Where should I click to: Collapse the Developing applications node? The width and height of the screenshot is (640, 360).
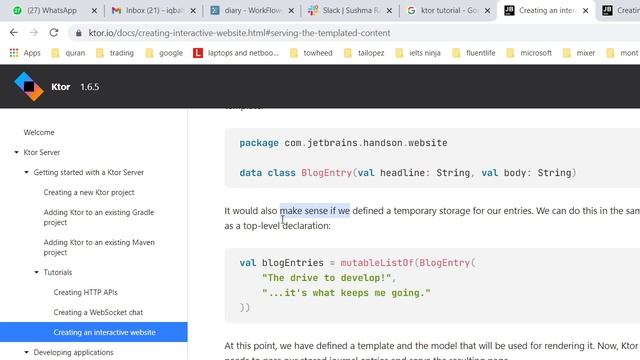(27, 352)
